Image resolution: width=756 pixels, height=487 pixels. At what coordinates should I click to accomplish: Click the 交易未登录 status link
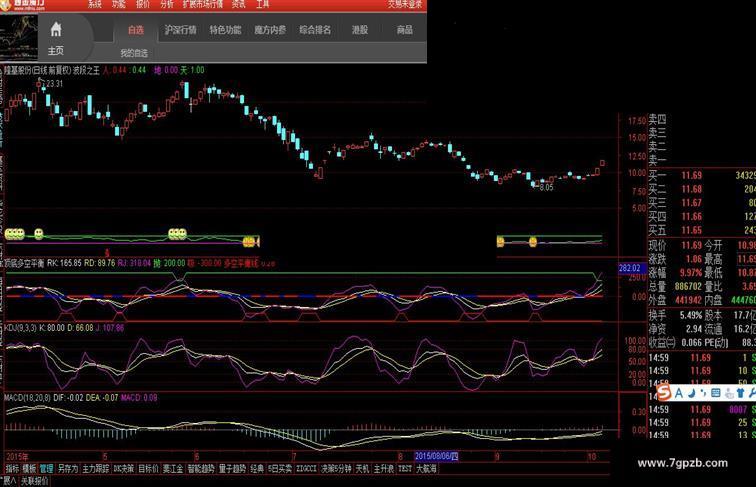click(x=405, y=4)
